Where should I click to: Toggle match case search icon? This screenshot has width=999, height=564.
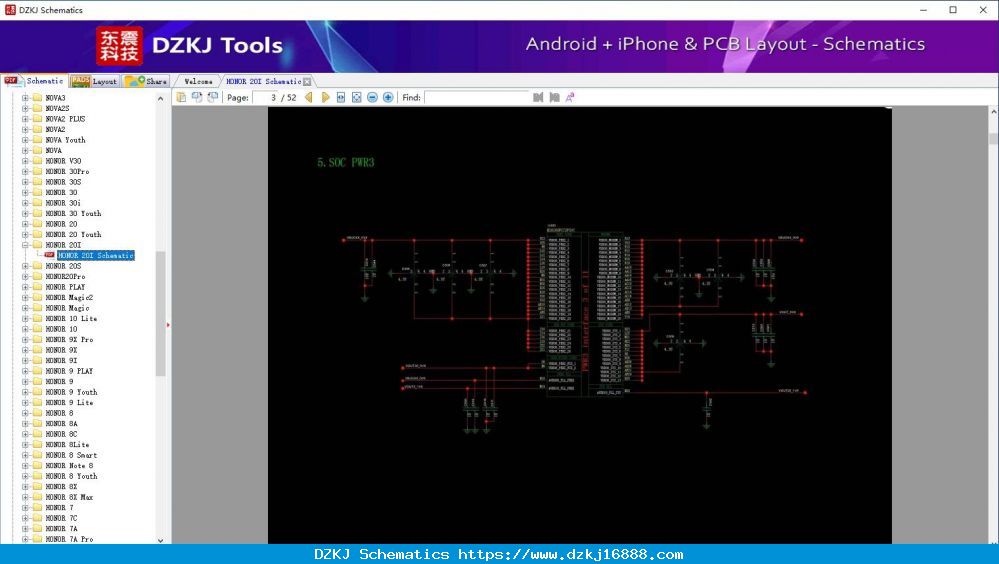click(x=570, y=97)
